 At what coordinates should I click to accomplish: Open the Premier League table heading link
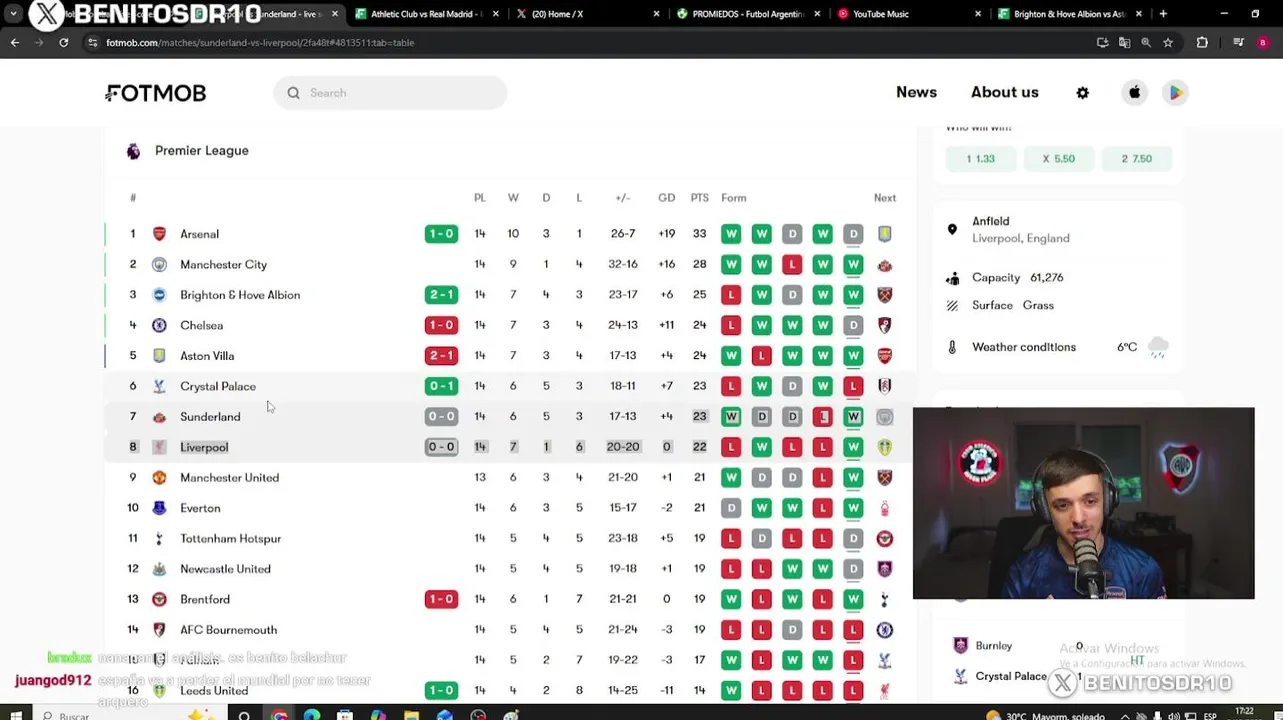pyautogui.click(x=202, y=151)
